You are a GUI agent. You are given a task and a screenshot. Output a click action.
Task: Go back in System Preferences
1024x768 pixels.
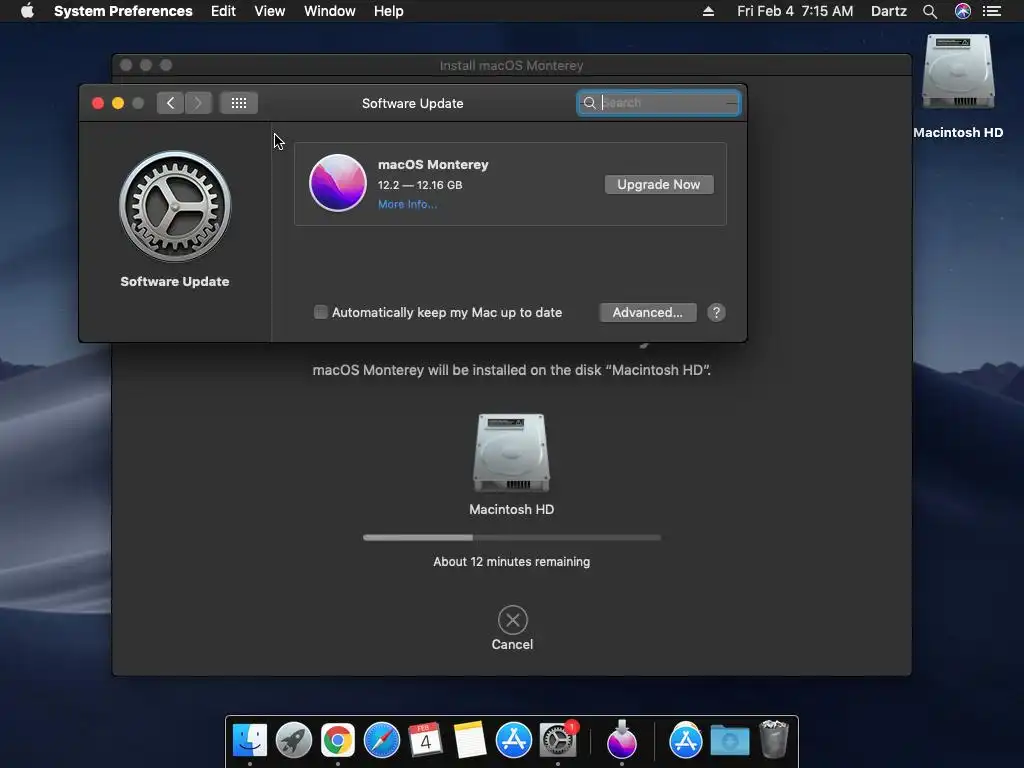[x=170, y=103]
